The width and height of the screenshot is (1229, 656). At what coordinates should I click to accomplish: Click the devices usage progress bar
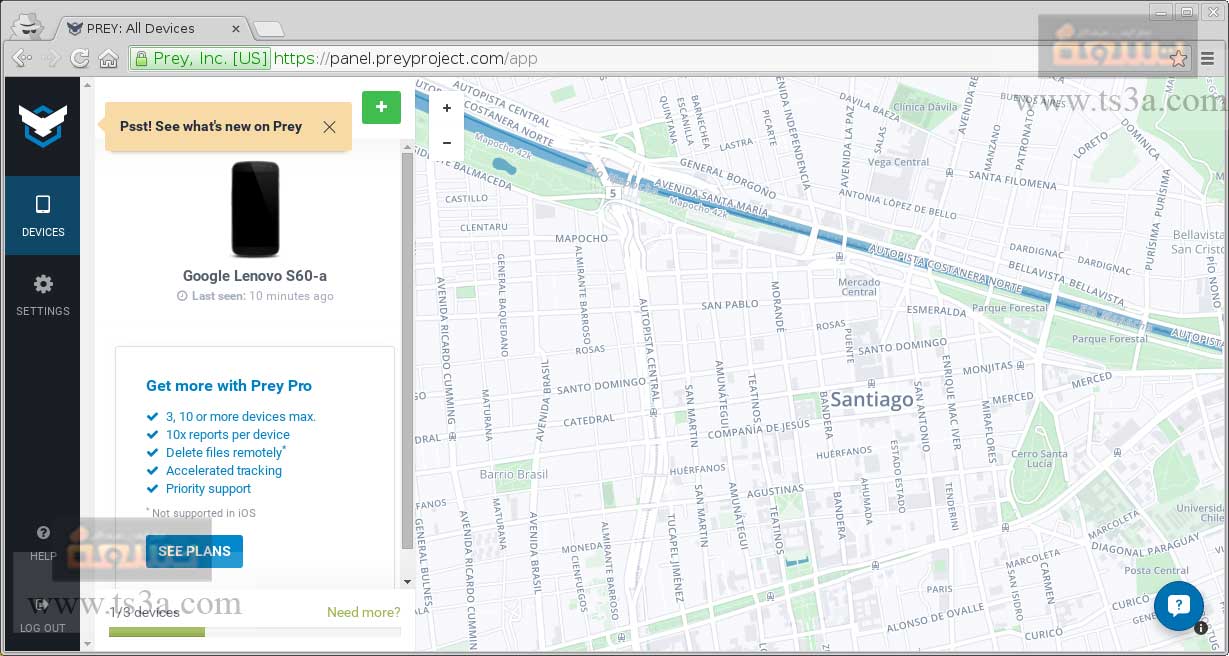(x=255, y=632)
